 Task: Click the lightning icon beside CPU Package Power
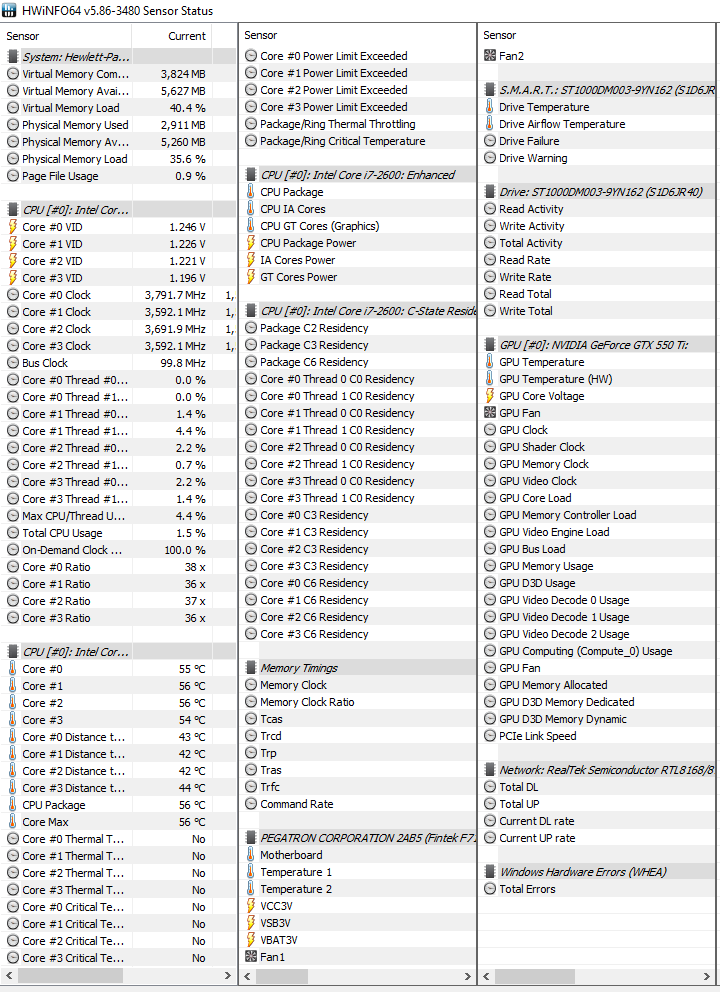[x=251, y=243]
